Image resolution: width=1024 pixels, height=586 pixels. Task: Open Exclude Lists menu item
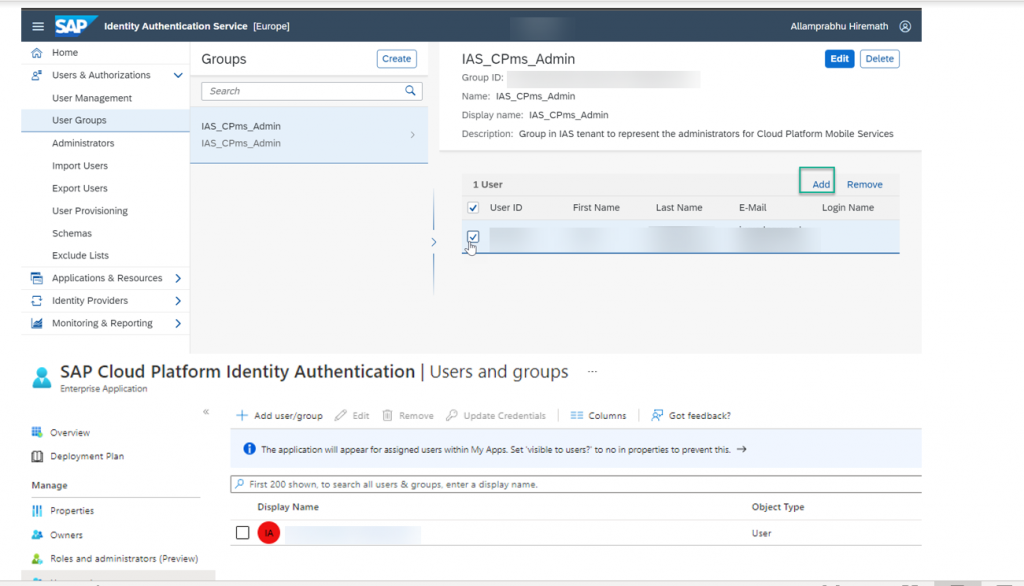tap(80, 255)
